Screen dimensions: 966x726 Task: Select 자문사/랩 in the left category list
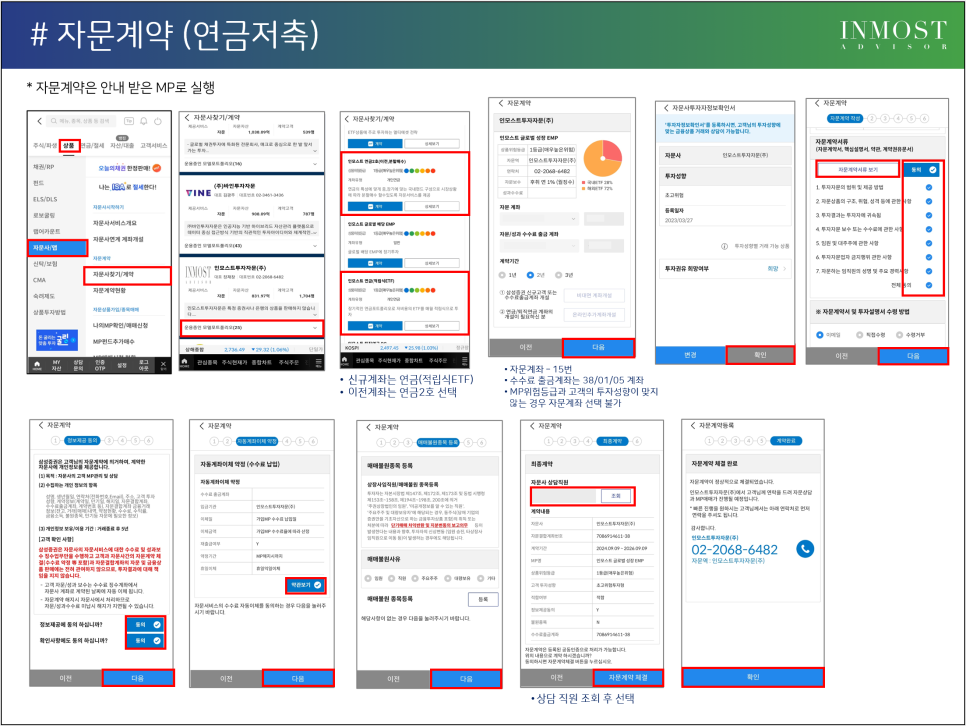(x=57, y=248)
